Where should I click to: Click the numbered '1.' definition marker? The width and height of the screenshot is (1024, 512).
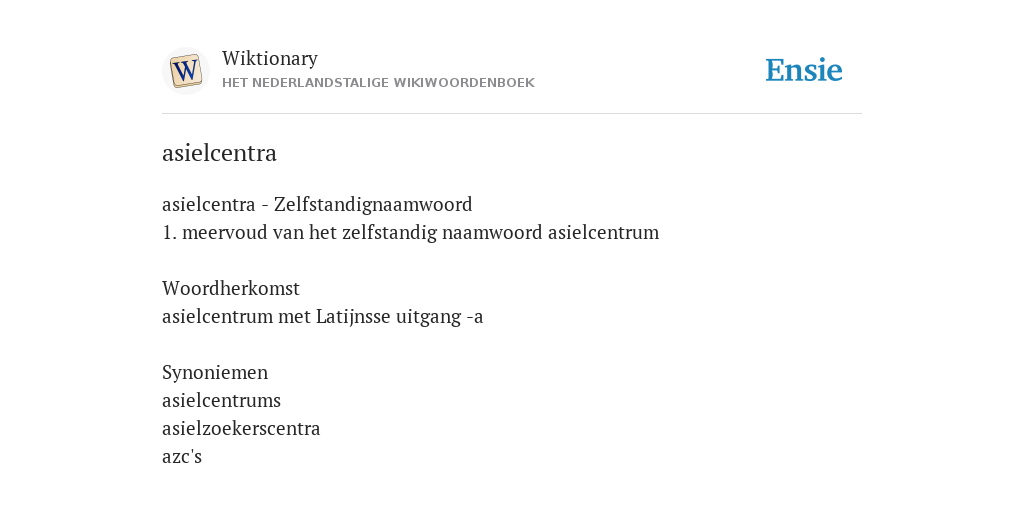click(170, 232)
